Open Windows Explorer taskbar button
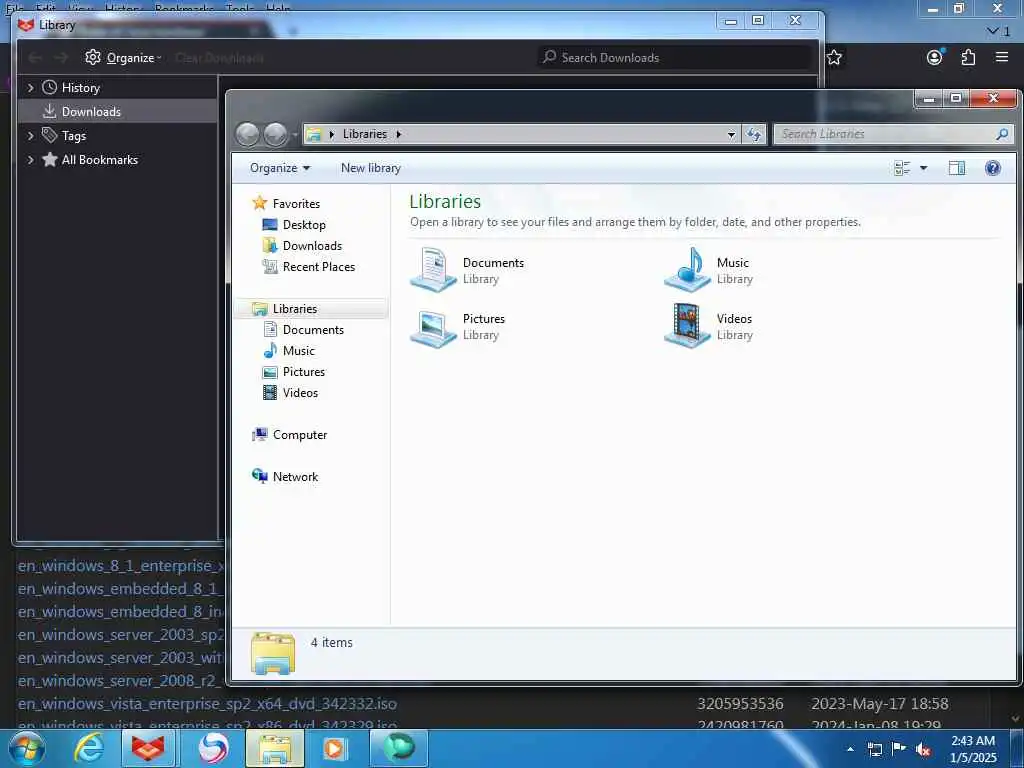1024x768 pixels. (x=275, y=748)
